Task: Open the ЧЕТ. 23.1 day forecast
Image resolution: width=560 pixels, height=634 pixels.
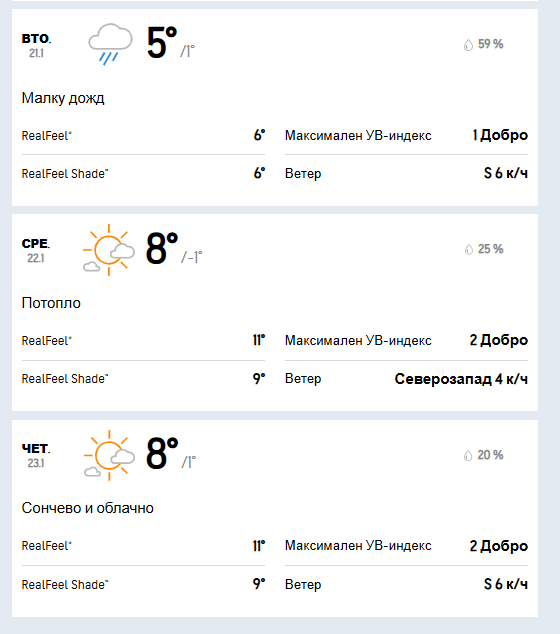Action: (36, 456)
